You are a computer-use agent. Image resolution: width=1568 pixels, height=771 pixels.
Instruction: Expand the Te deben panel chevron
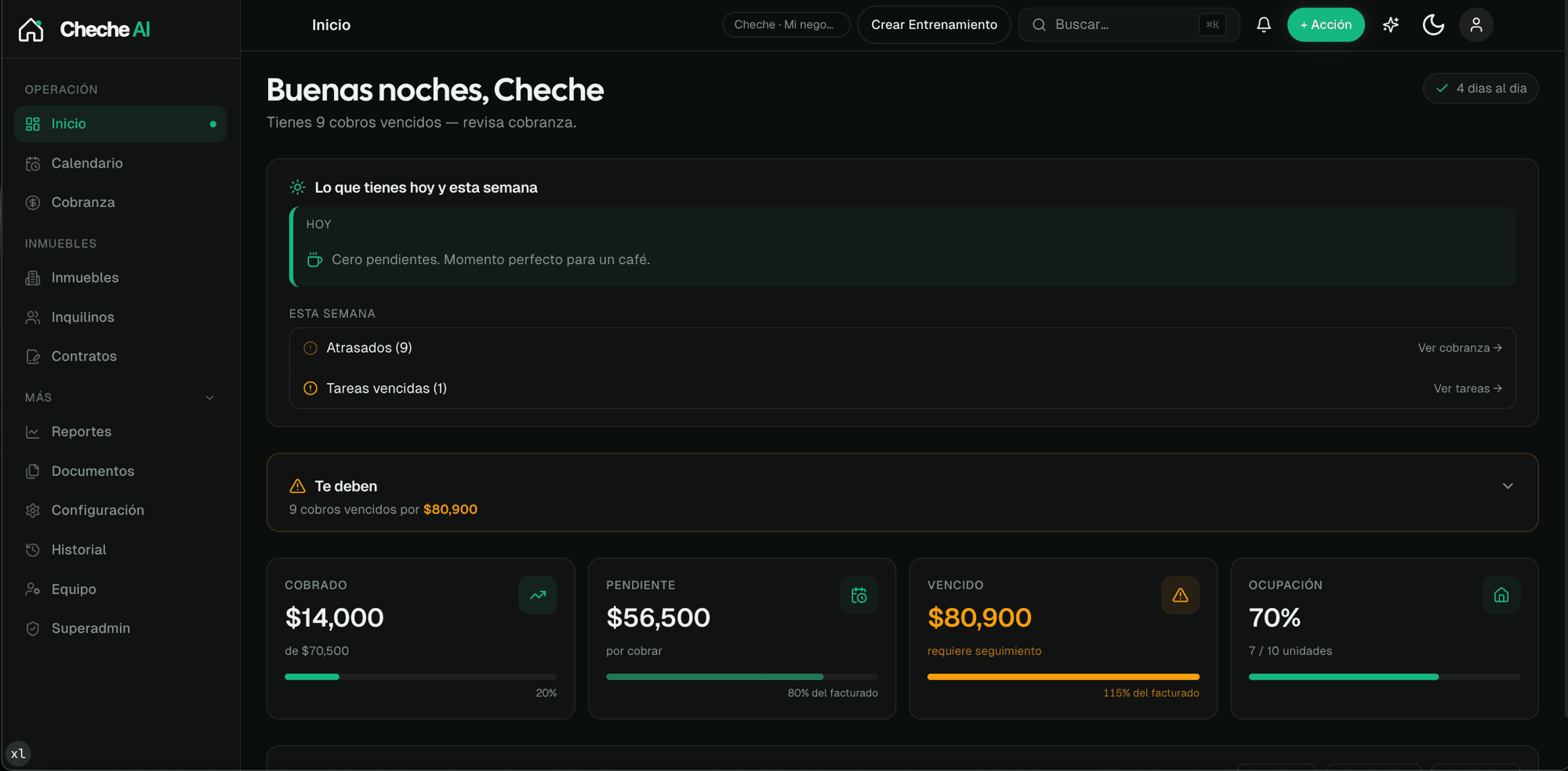point(1508,486)
